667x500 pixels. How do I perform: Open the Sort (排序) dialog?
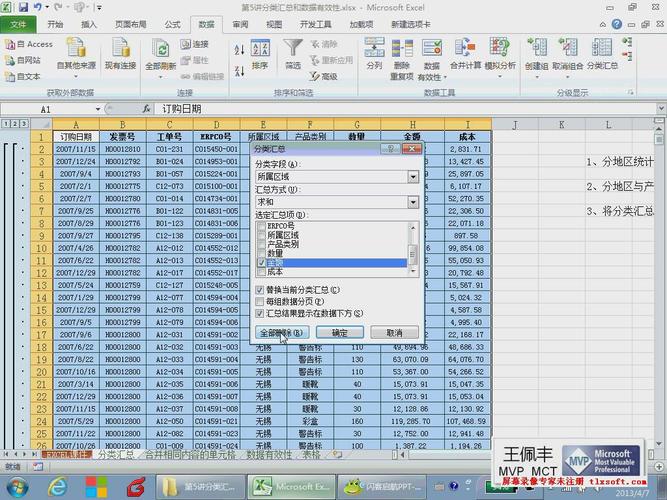(260, 54)
